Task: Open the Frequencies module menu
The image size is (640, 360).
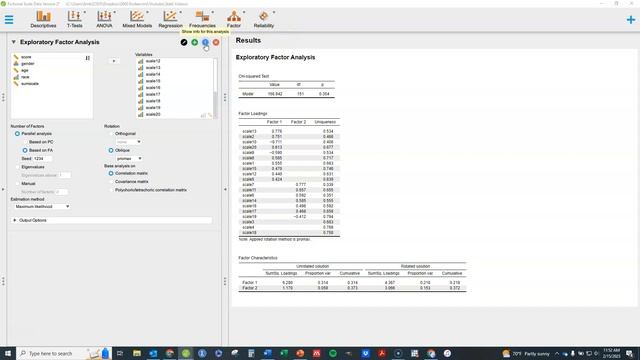Action: tap(202, 19)
